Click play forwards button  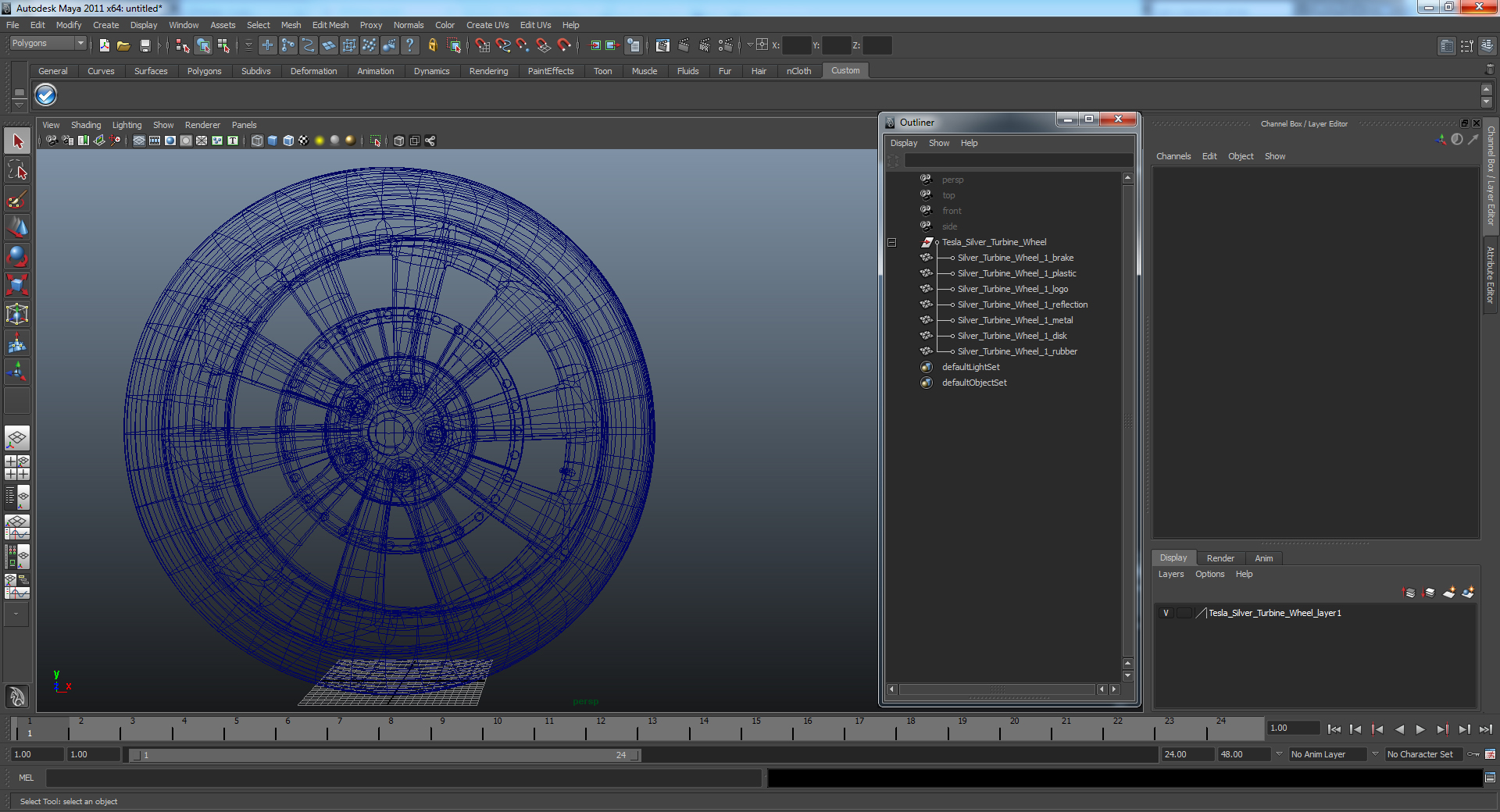coord(1420,729)
